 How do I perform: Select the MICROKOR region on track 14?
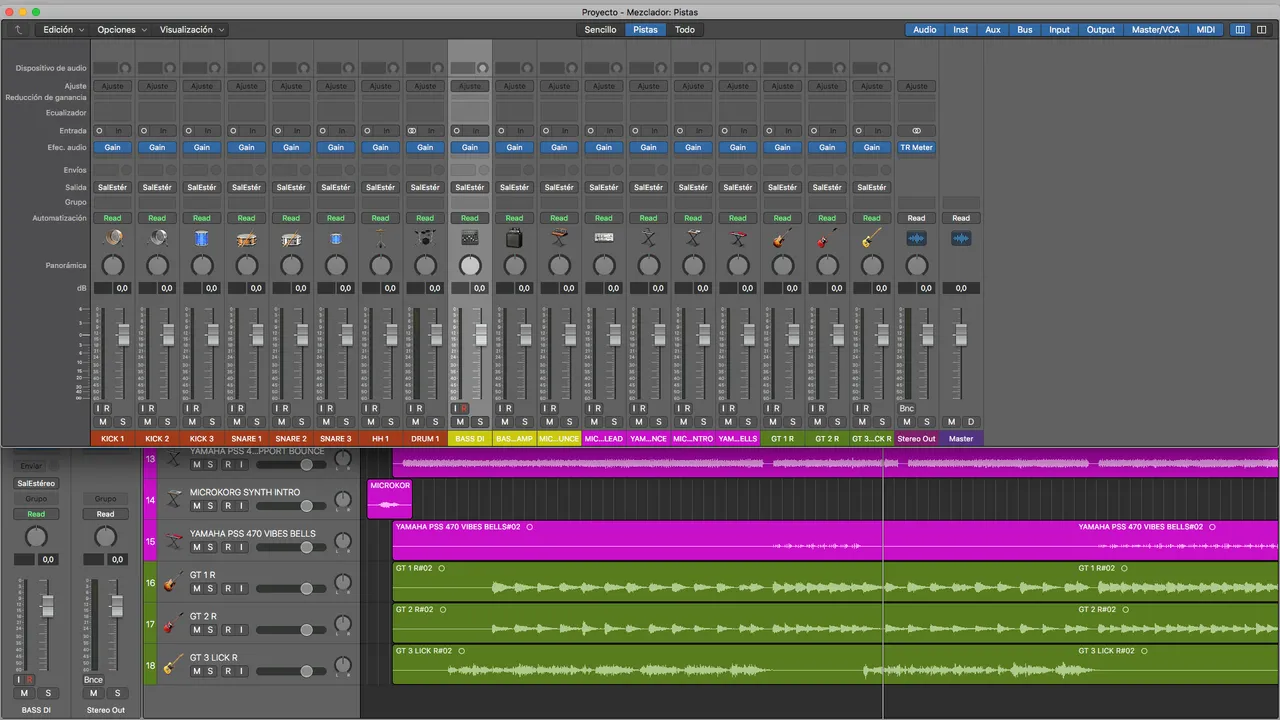click(x=389, y=498)
